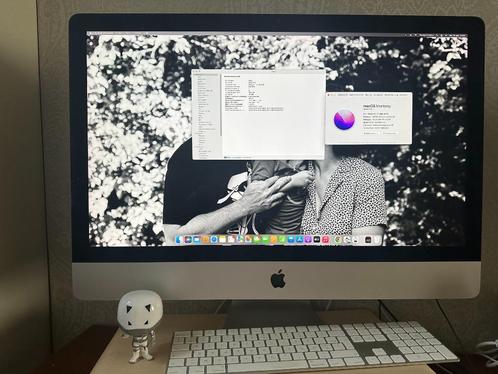Click Software Update button in About window
Screen dimensions: 498x374
pyautogui.click(x=389, y=133)
